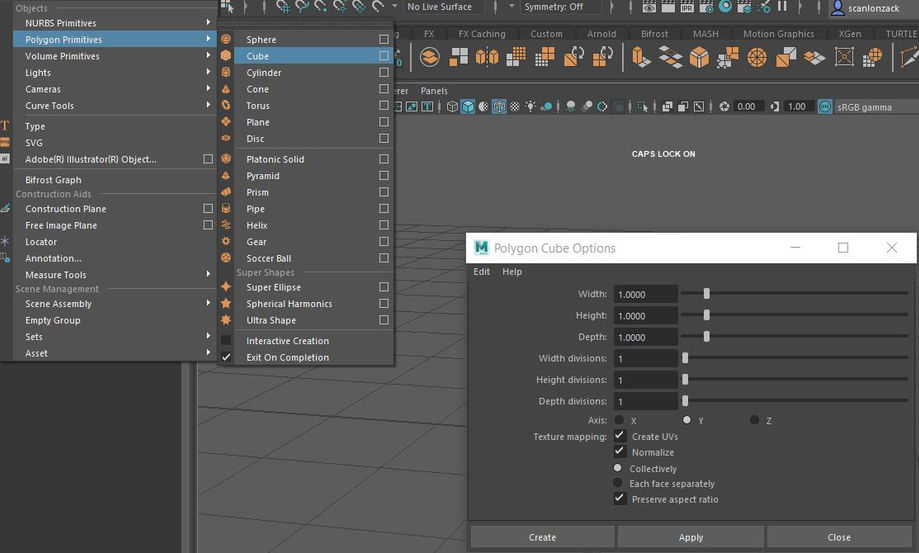Click the Create button
The height and width of the screenshot is (553, 919).
(x=543, y=537)
